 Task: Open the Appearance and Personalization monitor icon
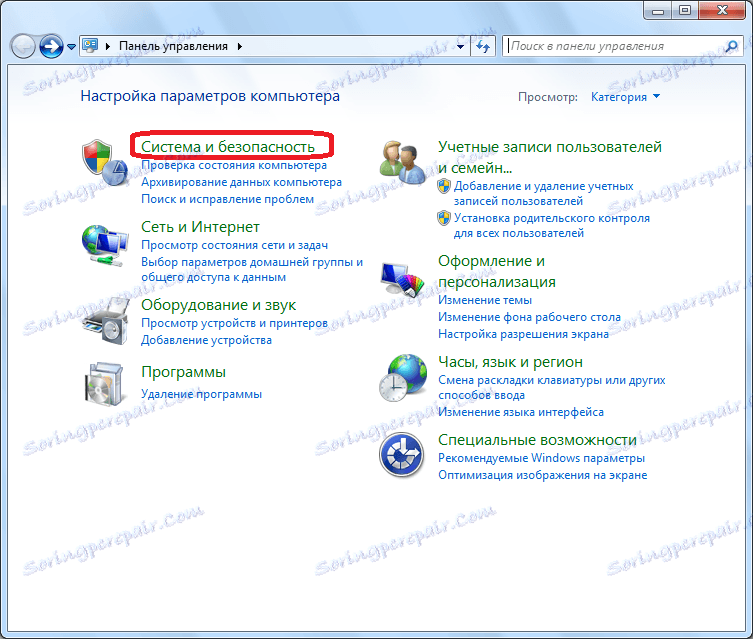(402, 278)
